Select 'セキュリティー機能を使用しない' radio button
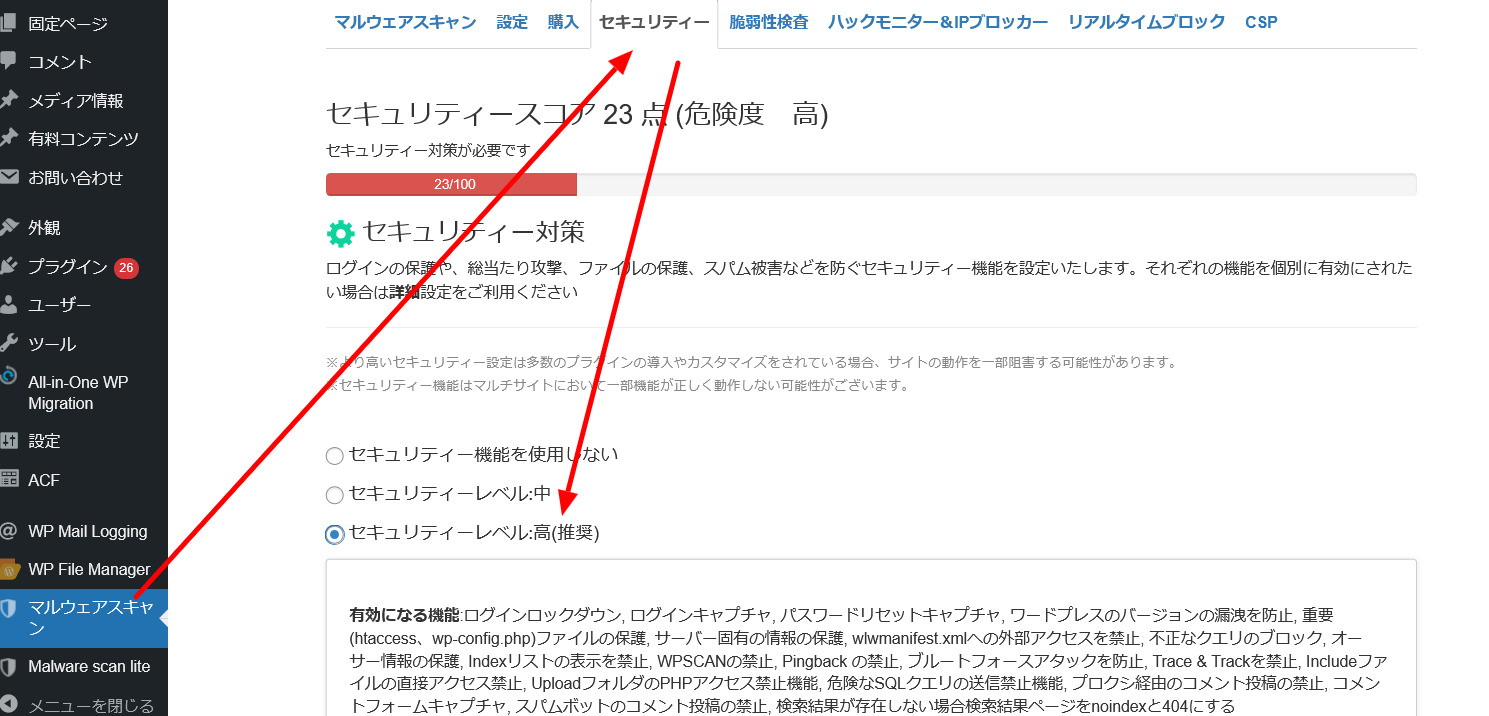Image resolution: width=1489 pixels, height=716 pixels. (335, 456)
